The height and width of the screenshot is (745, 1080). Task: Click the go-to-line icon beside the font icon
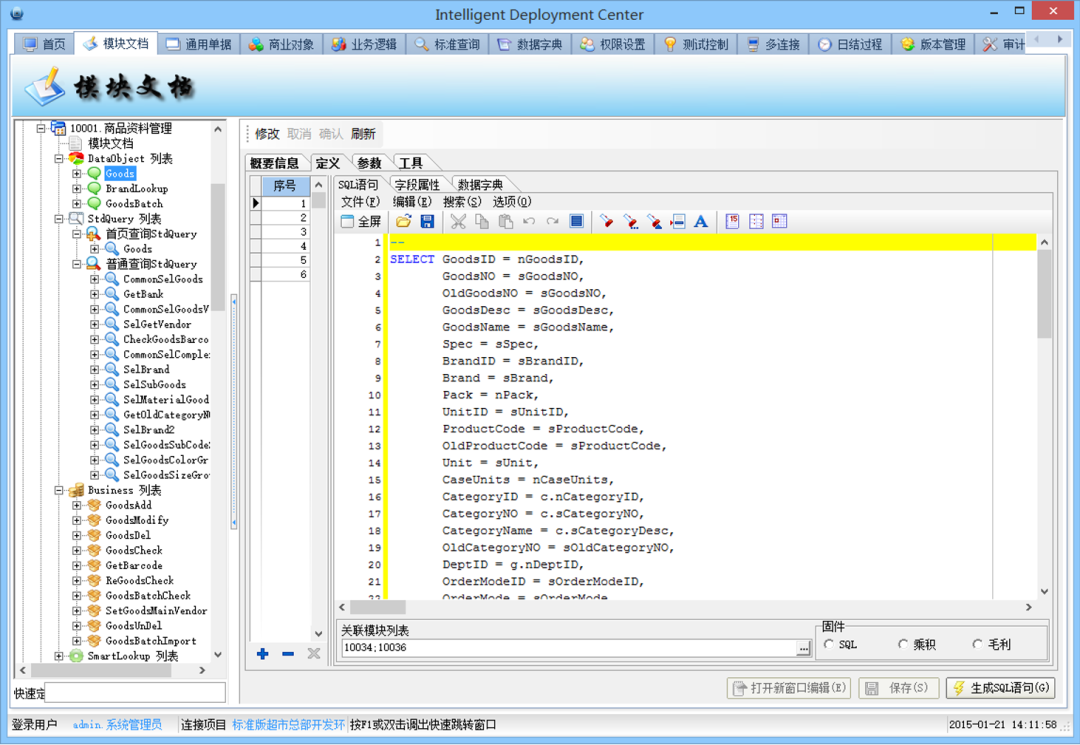tap(678, 221)
